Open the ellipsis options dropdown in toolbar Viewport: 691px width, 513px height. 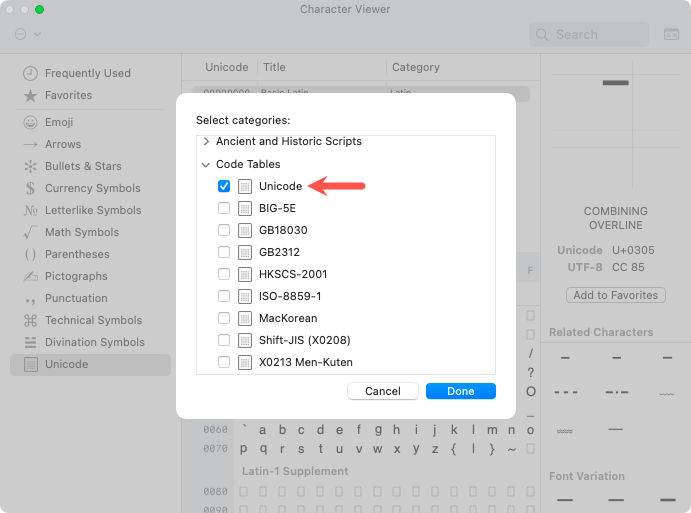click(x=28, y=34)
